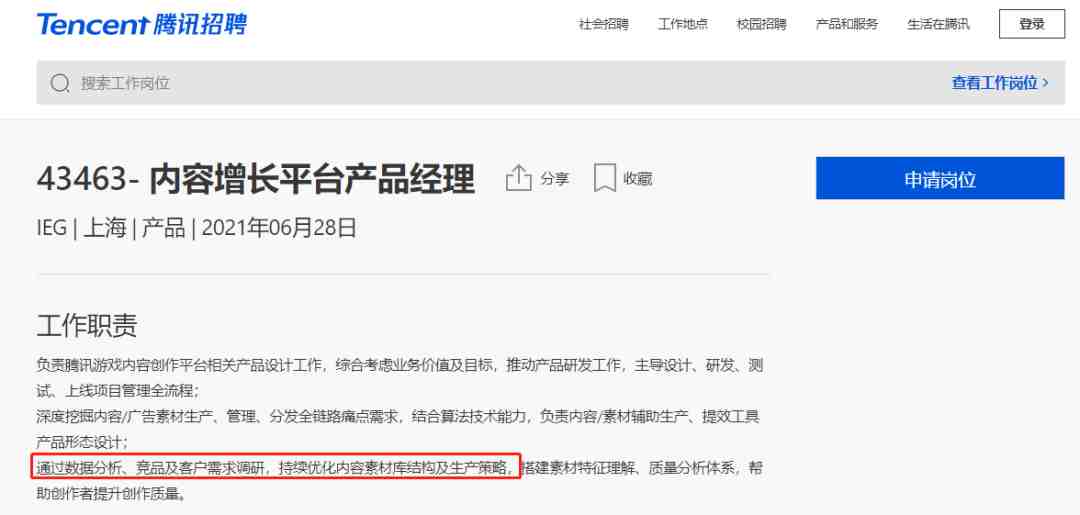Viewport: 1080px width, 515px height.
Task: Expand the chevron beside 查看工作岗位
Action: click(x=1046, y=83)
